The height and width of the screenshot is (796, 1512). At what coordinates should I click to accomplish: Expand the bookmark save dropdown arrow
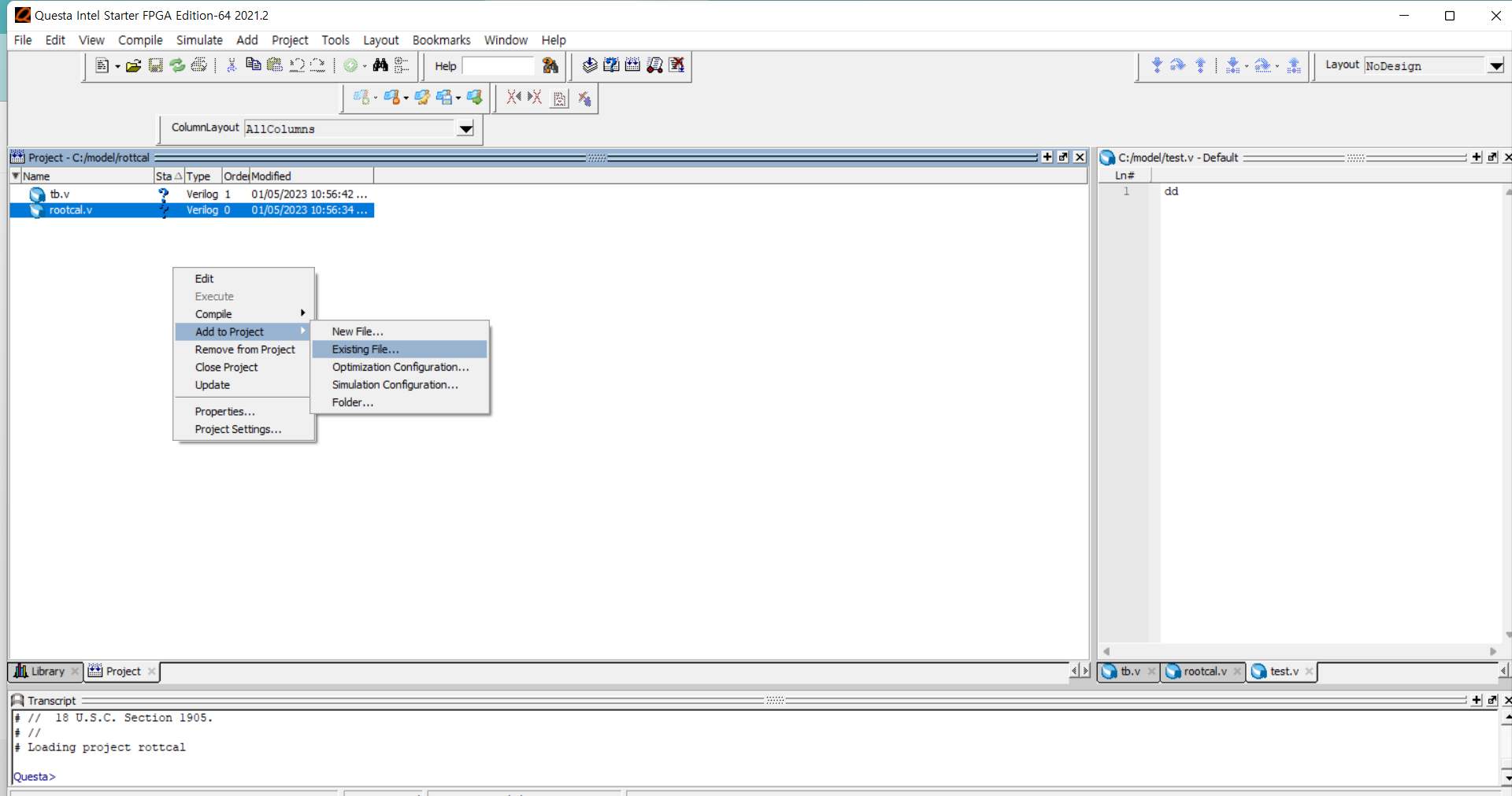coord(458,98)
